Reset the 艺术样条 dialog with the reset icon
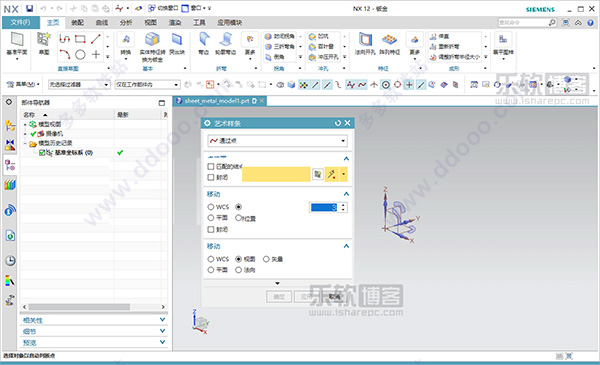 click(338, 123)
